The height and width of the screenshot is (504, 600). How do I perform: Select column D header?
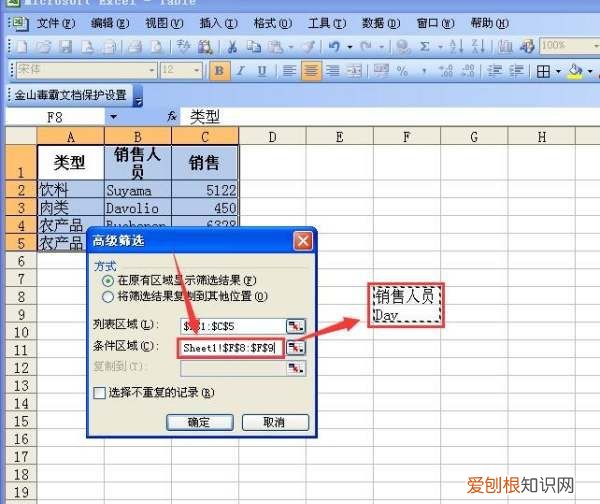click(x=272, y=137)
